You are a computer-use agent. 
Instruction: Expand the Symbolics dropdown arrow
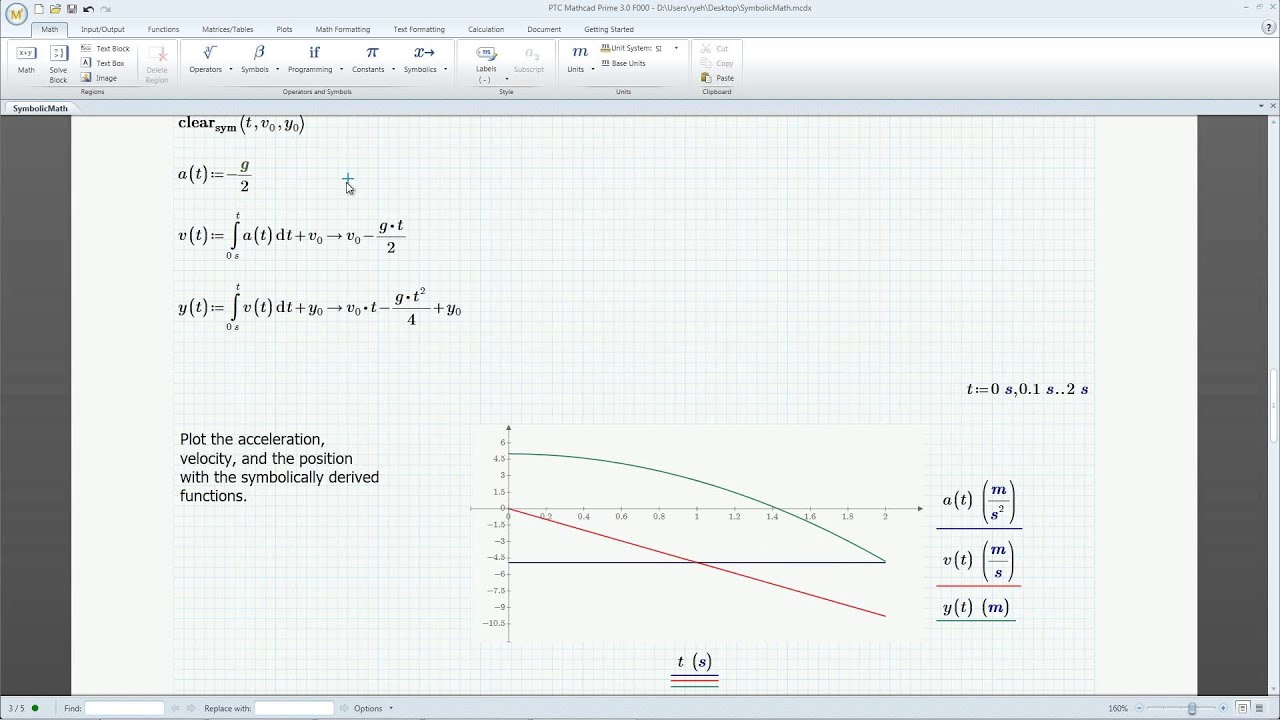coord(445,70)
